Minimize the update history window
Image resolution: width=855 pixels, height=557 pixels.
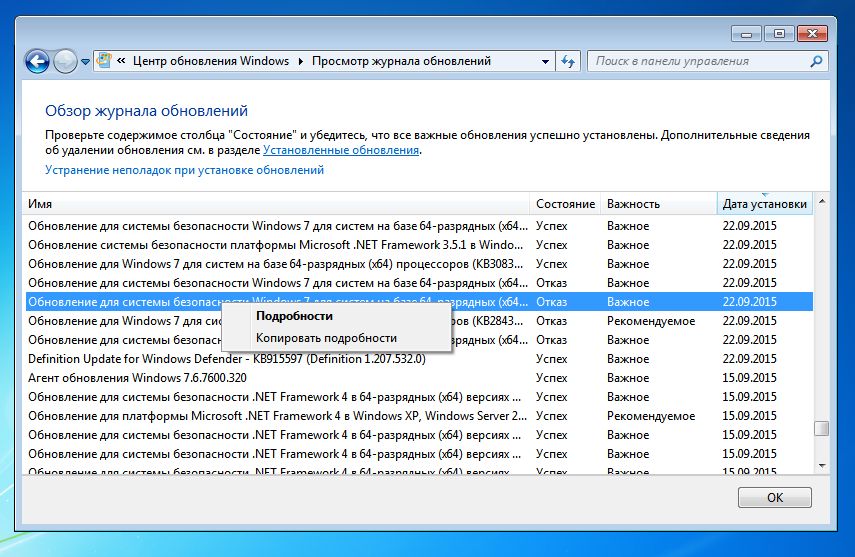pyautogui.click(x=746, y=34)
